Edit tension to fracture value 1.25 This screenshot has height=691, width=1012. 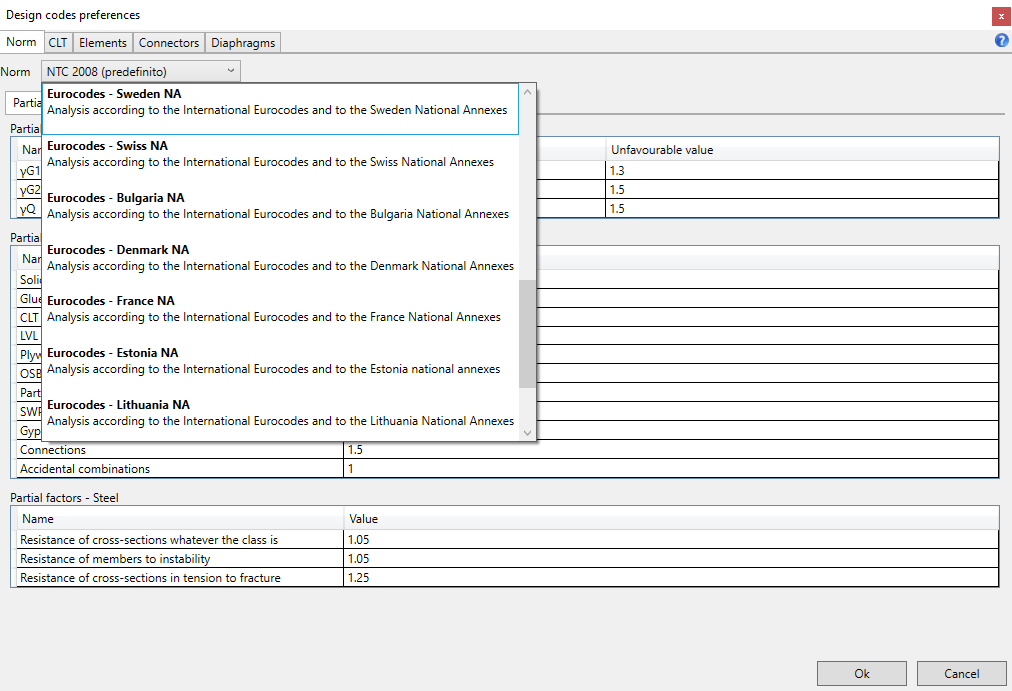click(x=671, y=577)
